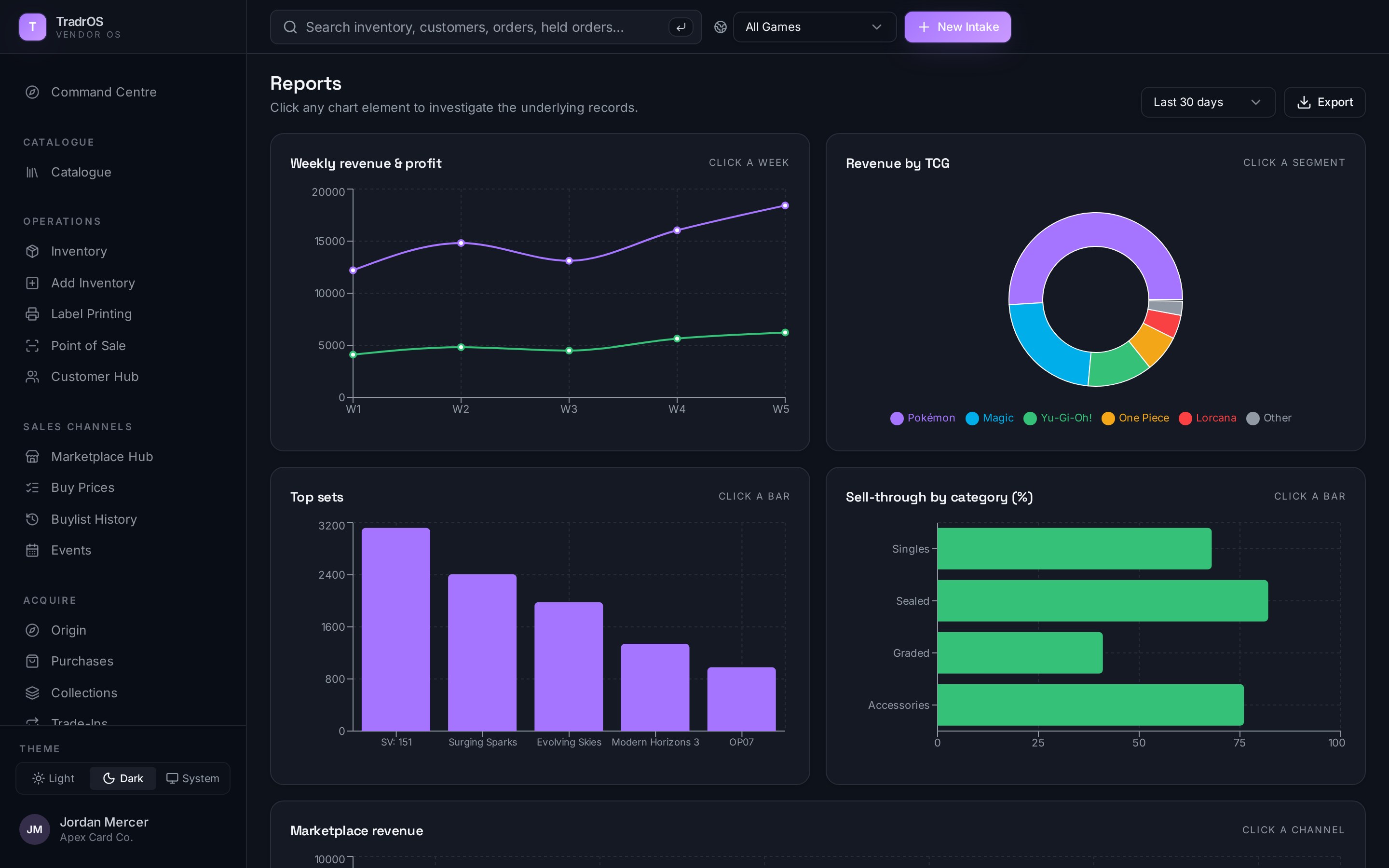
Task: Click the Customer Hub people icon
Action: click(32, 377)
